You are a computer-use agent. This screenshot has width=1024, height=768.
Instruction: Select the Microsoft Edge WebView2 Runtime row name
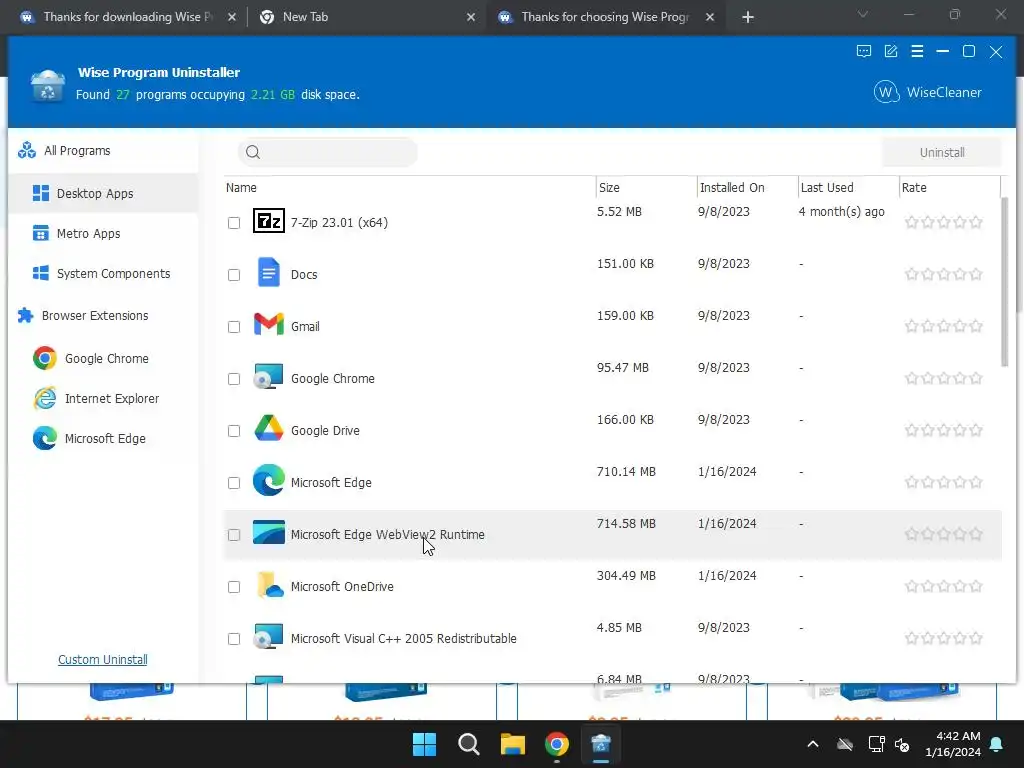[x=387, y=534]
